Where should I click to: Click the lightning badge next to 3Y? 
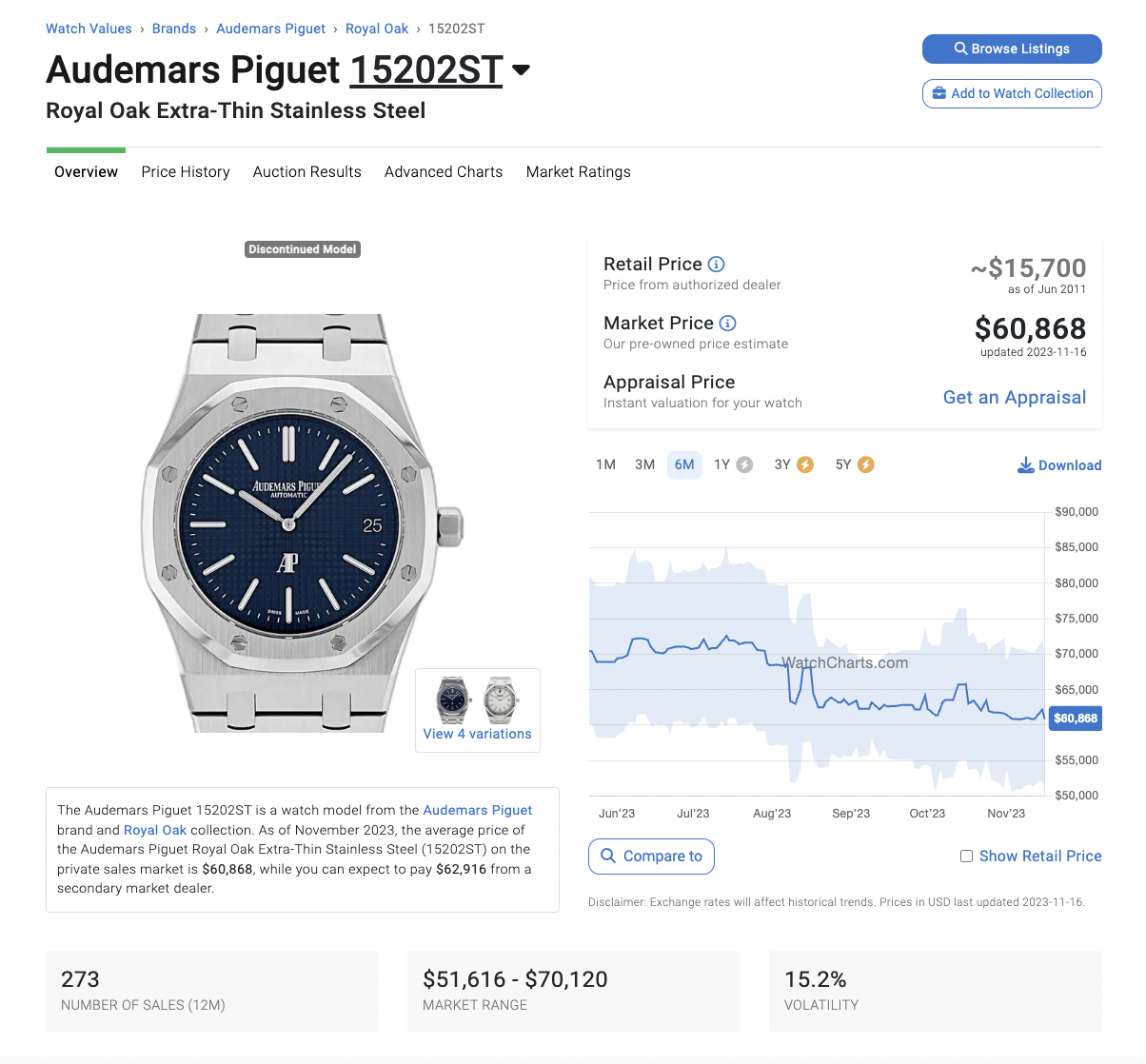[805, 464]
